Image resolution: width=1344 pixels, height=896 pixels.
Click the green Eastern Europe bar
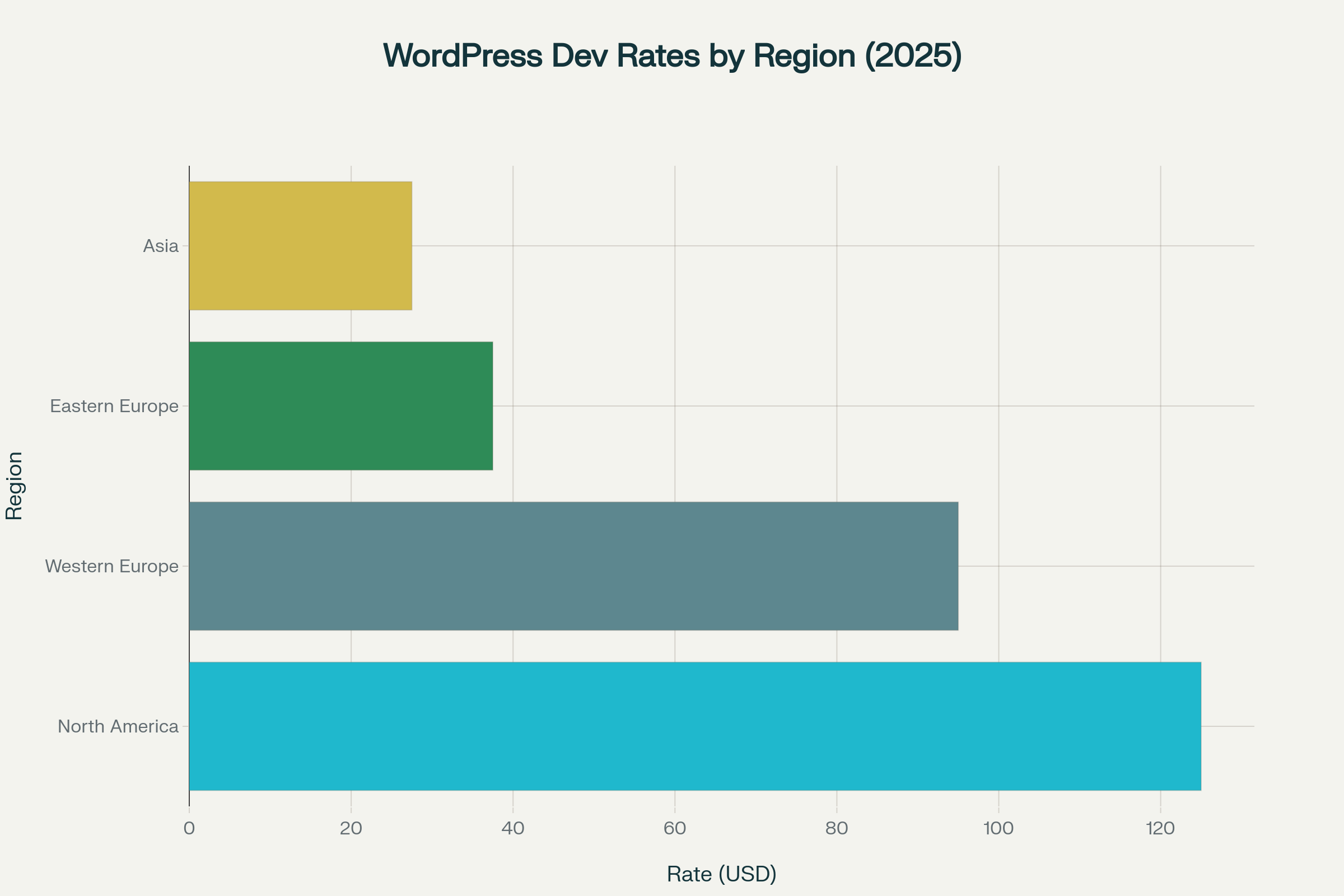(340, 405)
